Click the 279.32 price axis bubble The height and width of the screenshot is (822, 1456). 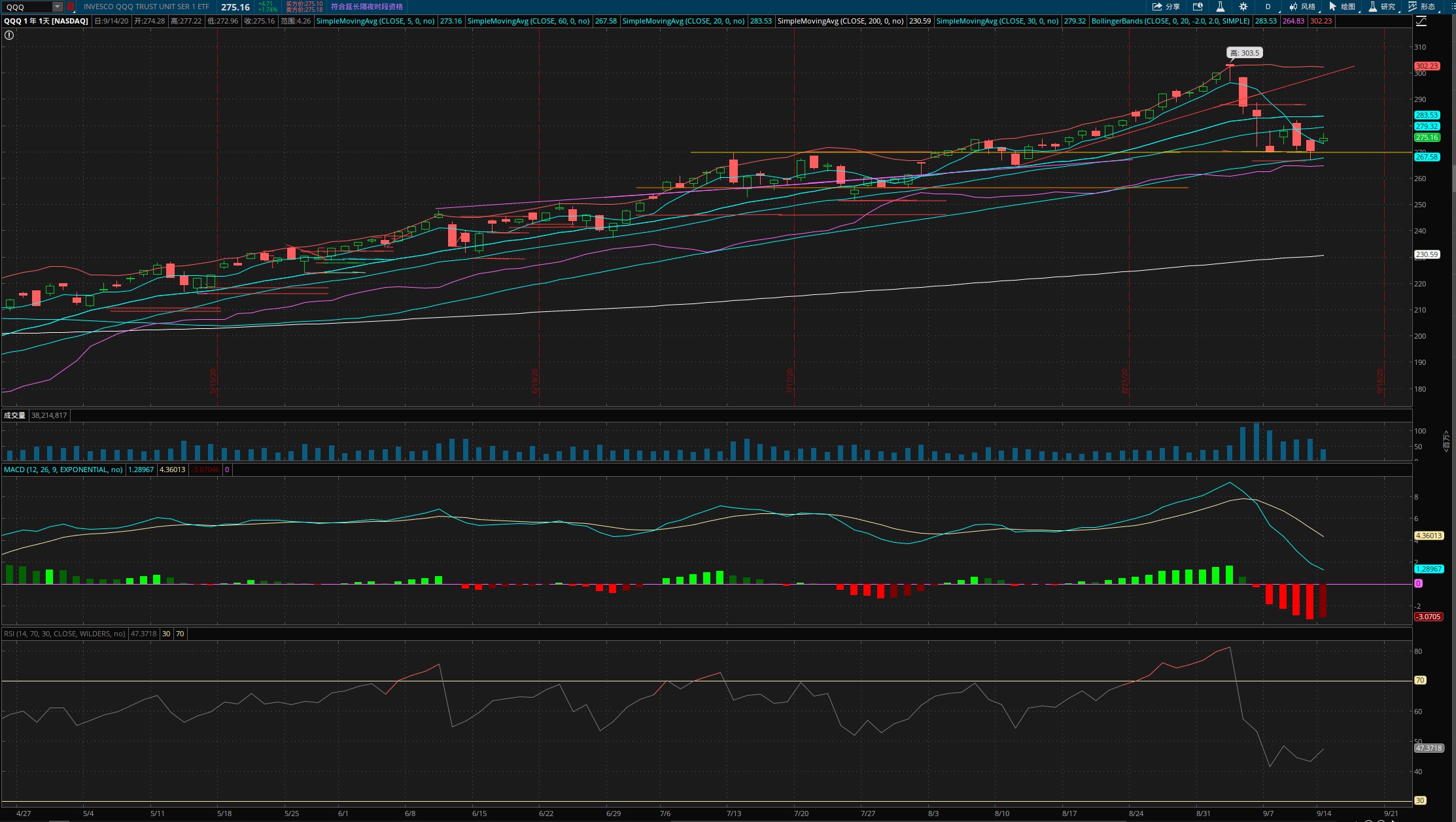point(1427,126)
